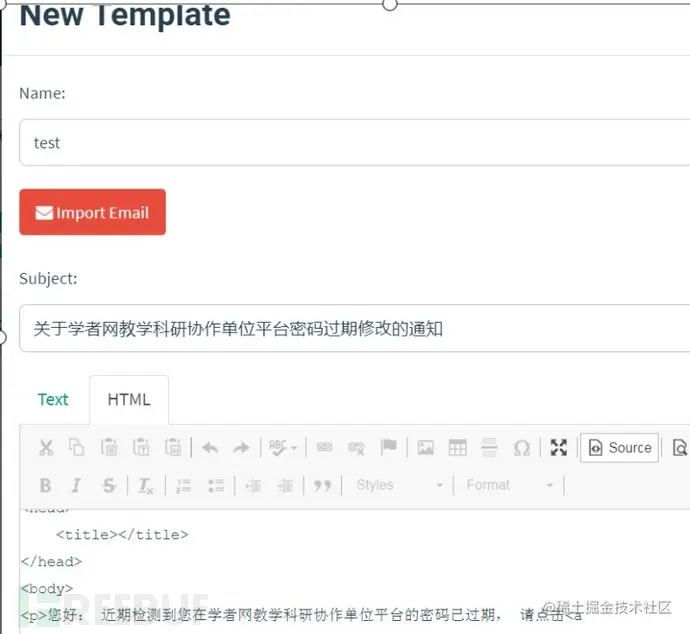The width and height of the screenshot is (690, 634).
Task: Click the Subject input field
Action: pyautogui.click(x=355, y=328)
